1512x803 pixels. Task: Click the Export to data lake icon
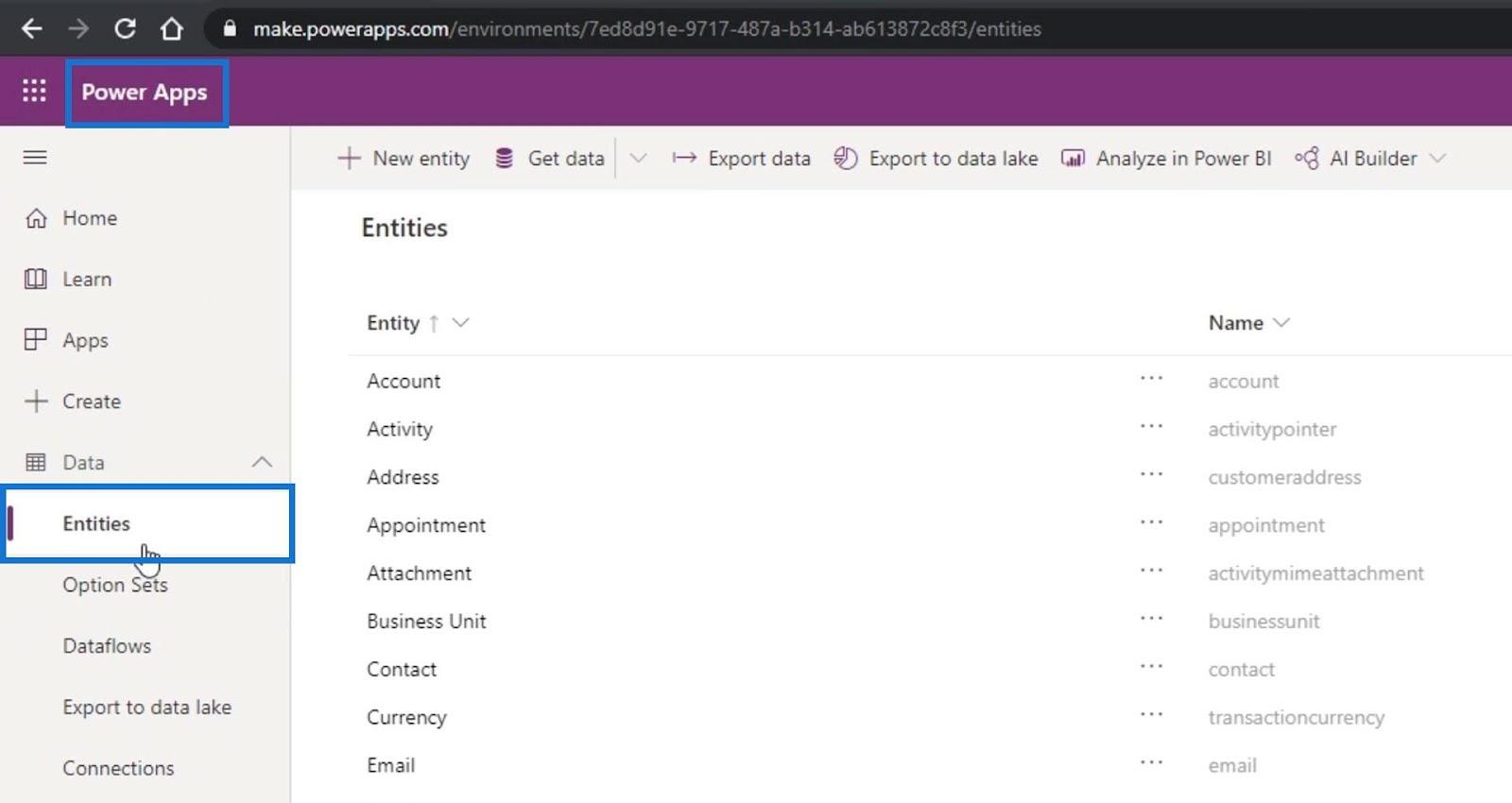click(846, 158)
